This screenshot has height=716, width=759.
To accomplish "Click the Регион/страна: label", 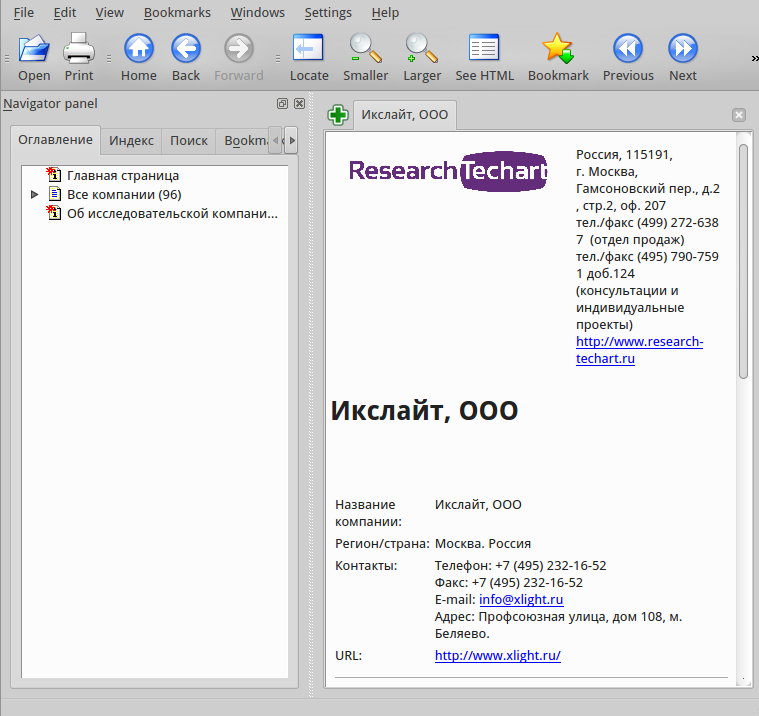I will (382, 544).
